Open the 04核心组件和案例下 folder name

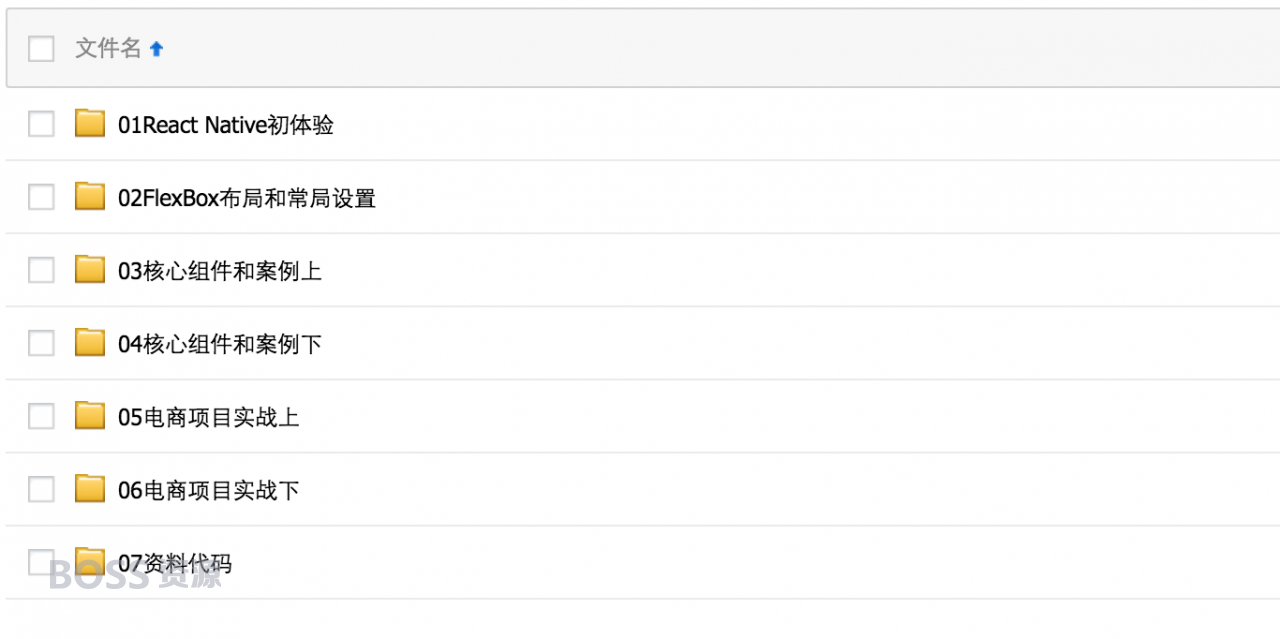pyautogui.click(x=220, y=344)
